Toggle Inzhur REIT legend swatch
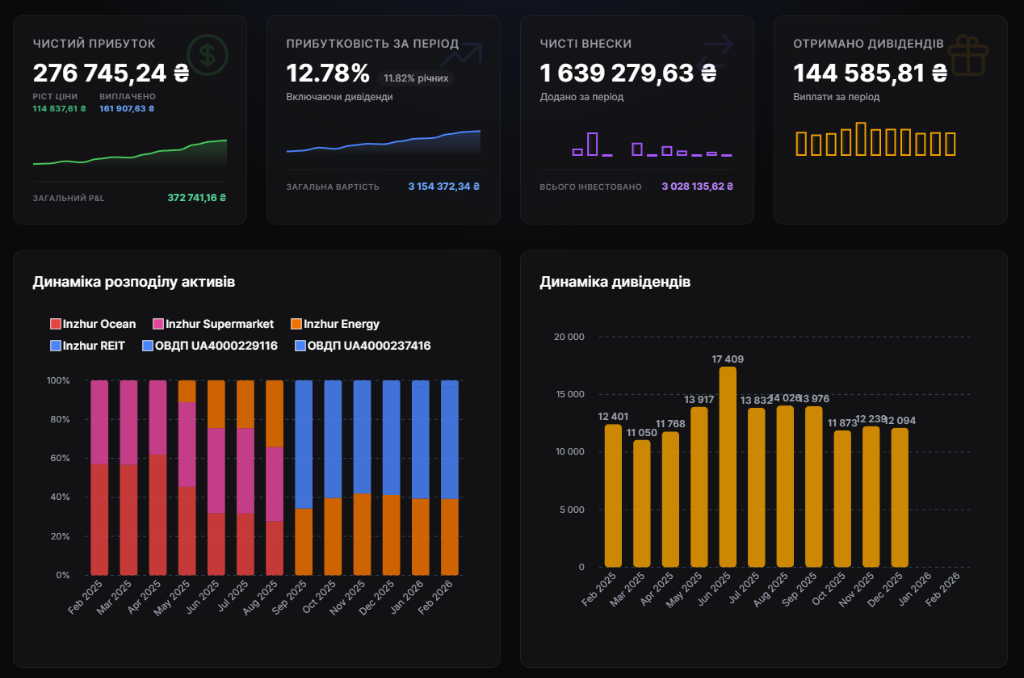The image size is (1024, 678). tap(56, 346)
